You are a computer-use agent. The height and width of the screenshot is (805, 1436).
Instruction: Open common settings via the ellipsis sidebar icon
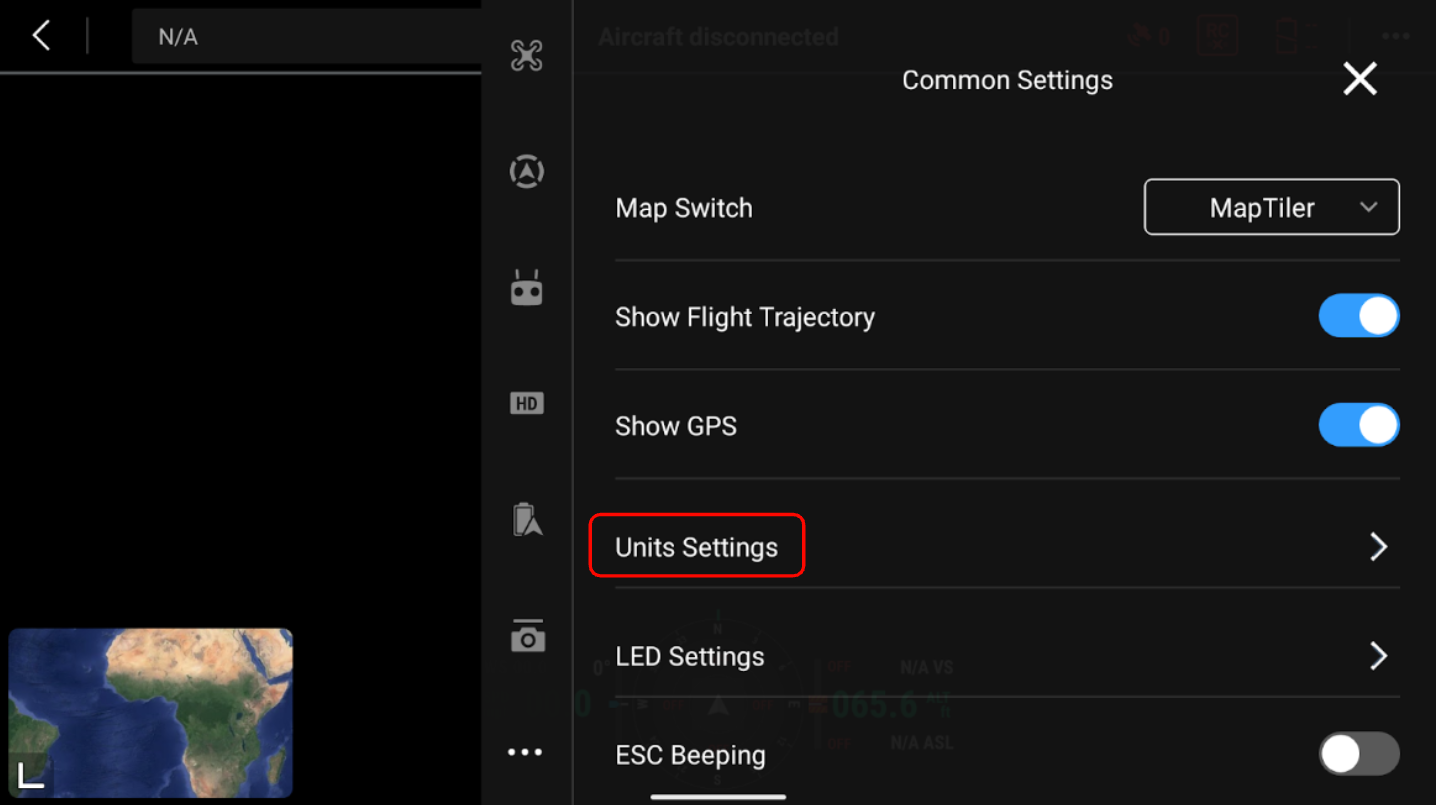(525, 751)
